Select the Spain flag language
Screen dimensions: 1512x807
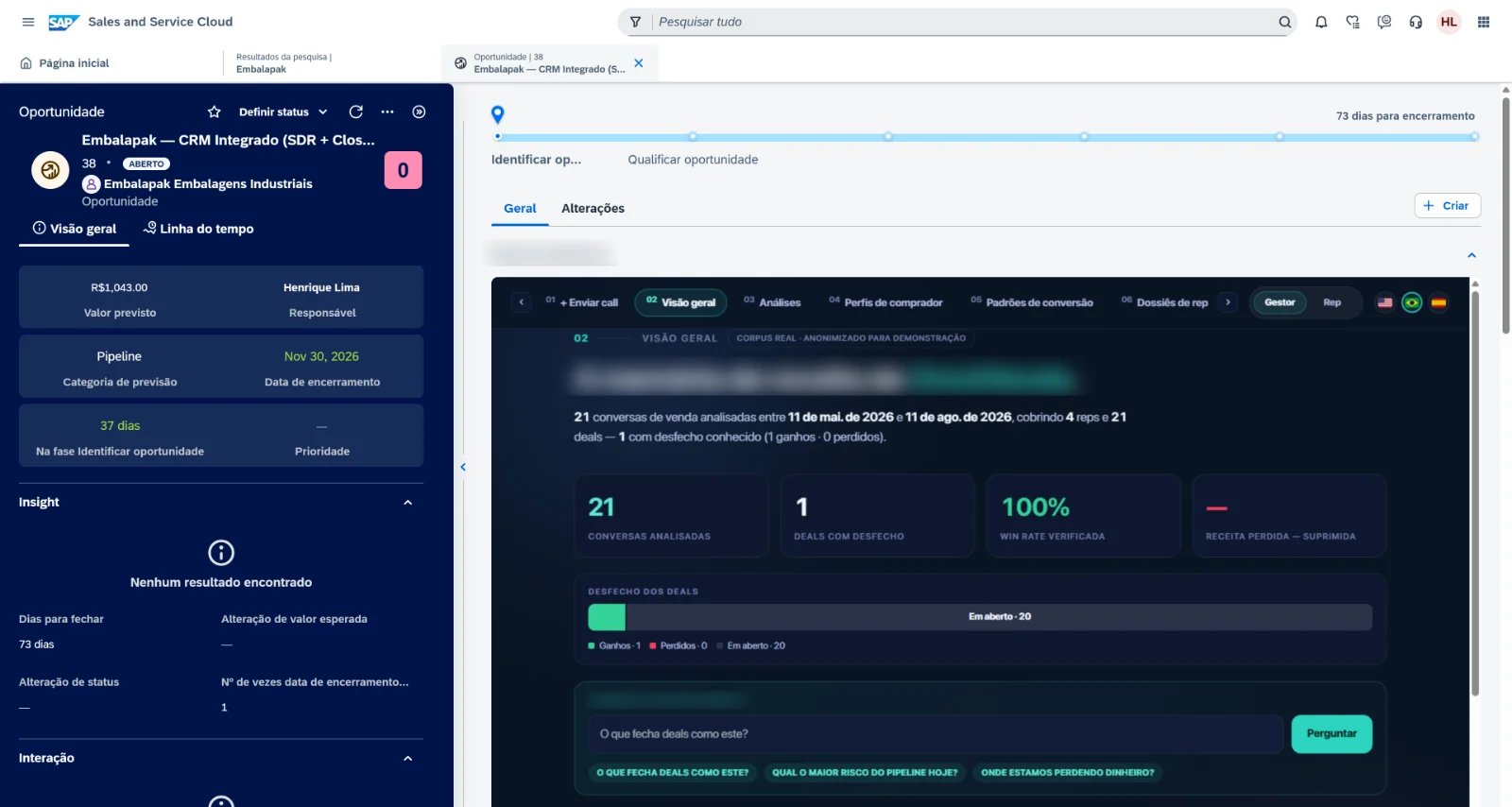coord(1439,302)
